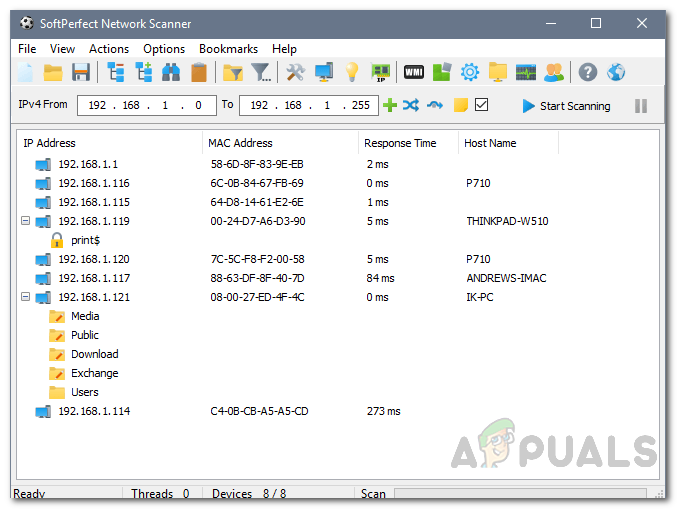Open help with question mark icon
The width and height of the screenshot is (677, 509).
(x=588, y=72)
